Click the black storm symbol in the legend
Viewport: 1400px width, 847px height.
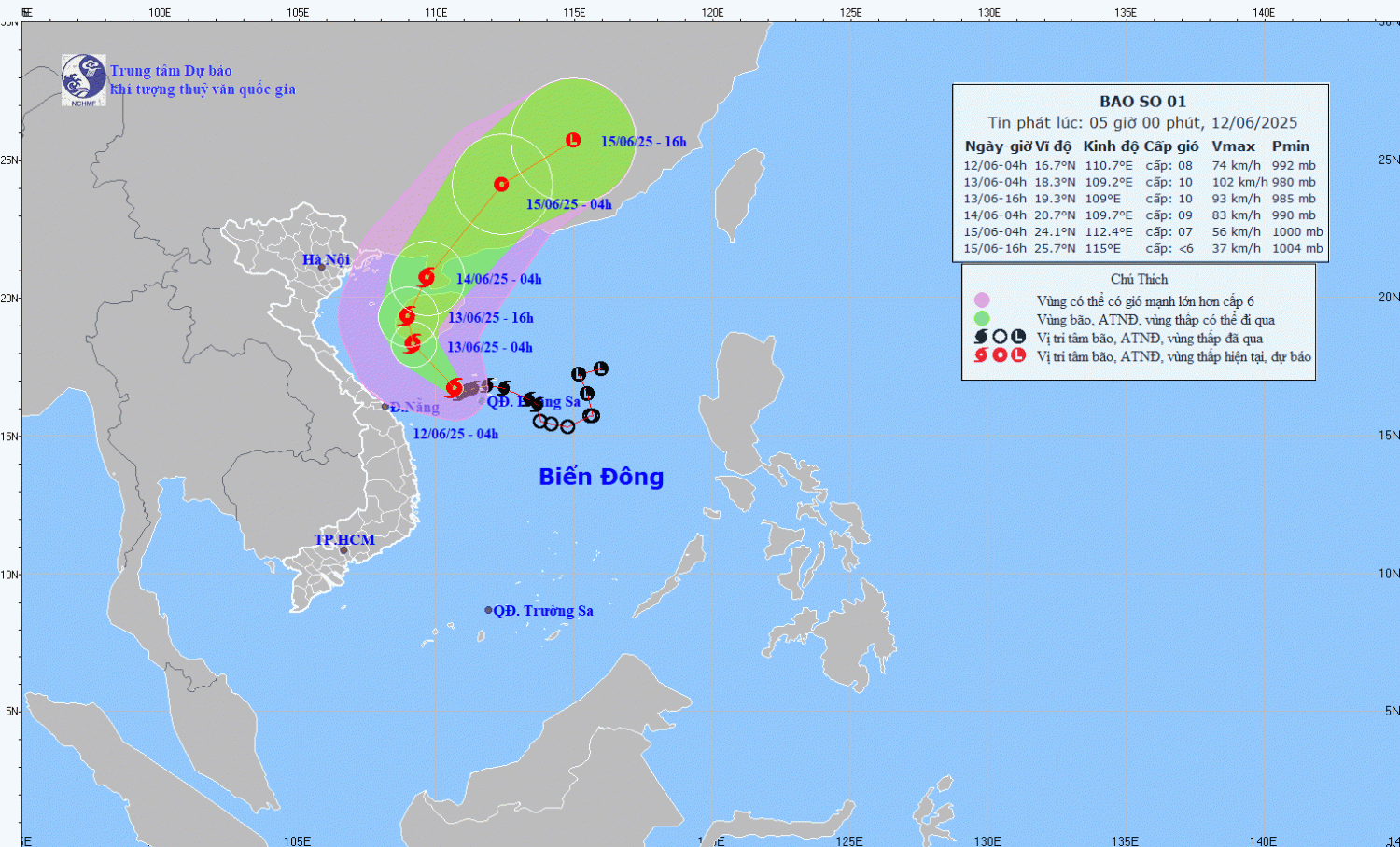981,337
